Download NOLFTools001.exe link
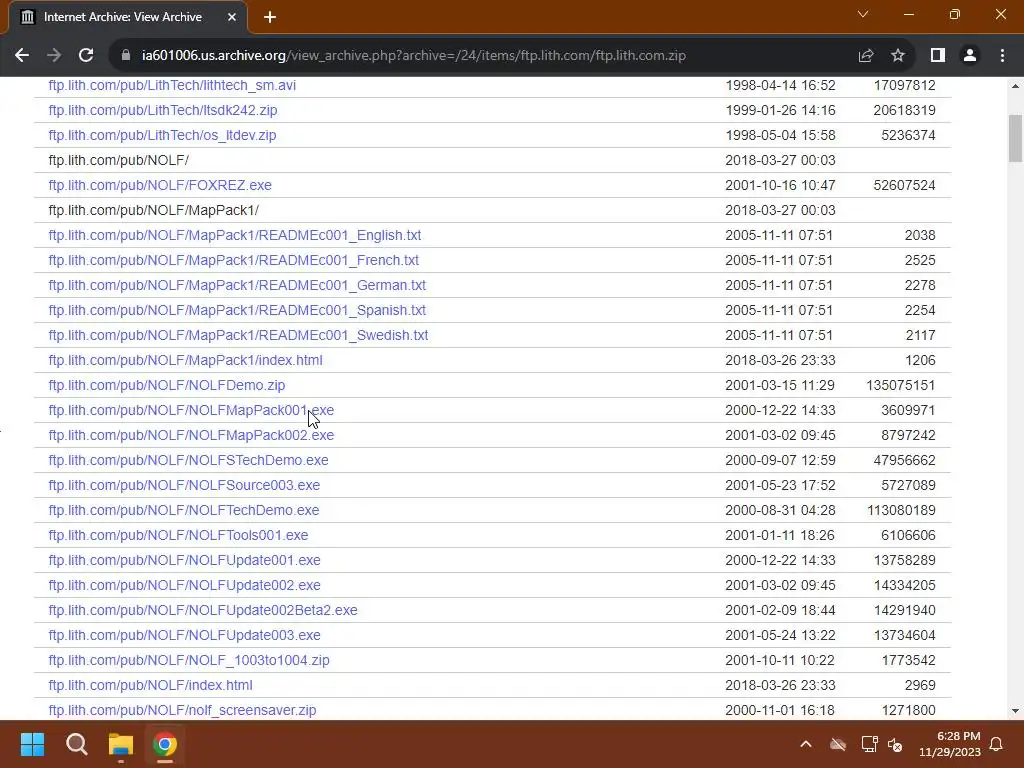The image size is (1024, 768). point(178,536)
